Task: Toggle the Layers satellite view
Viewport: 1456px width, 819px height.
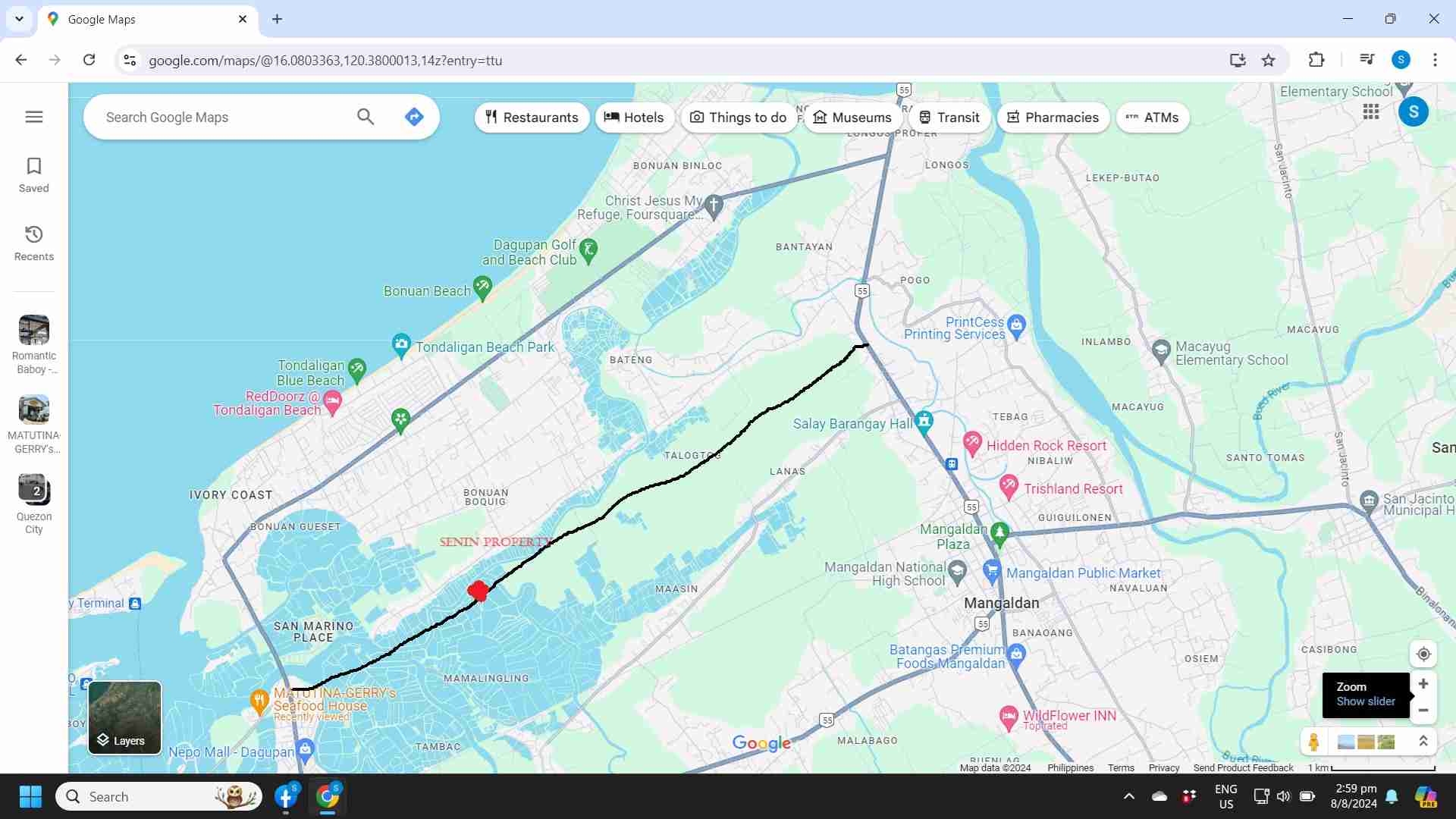Action: [125, 717]
